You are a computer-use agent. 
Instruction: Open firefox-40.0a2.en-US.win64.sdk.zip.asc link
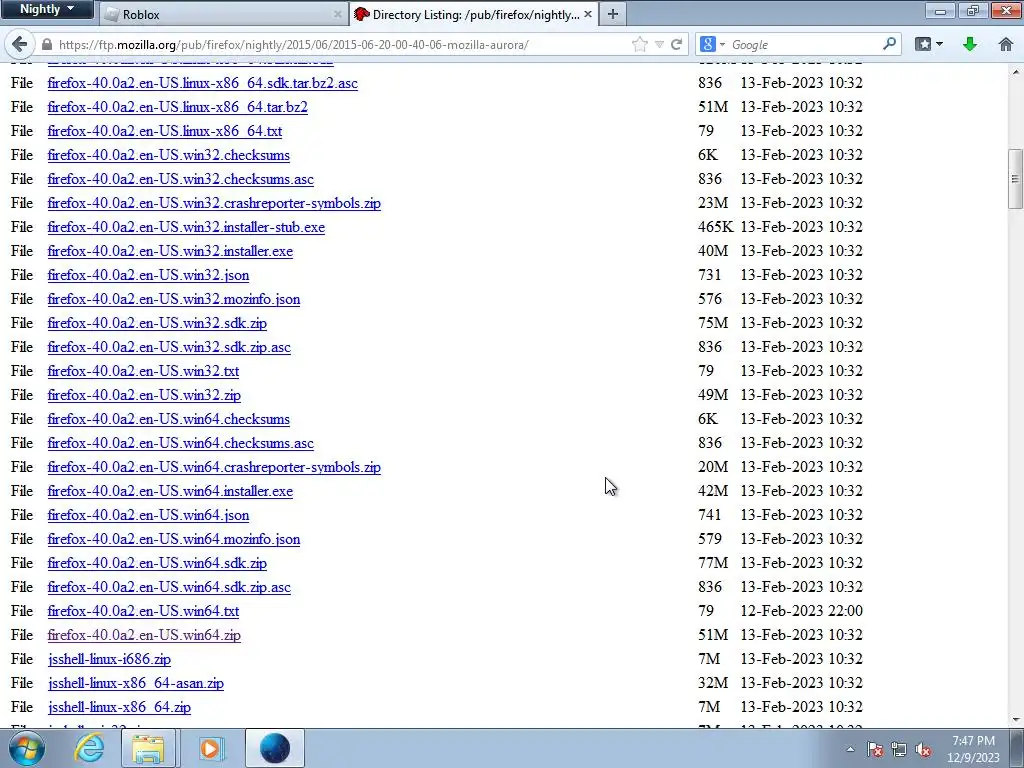pos(169,587)
